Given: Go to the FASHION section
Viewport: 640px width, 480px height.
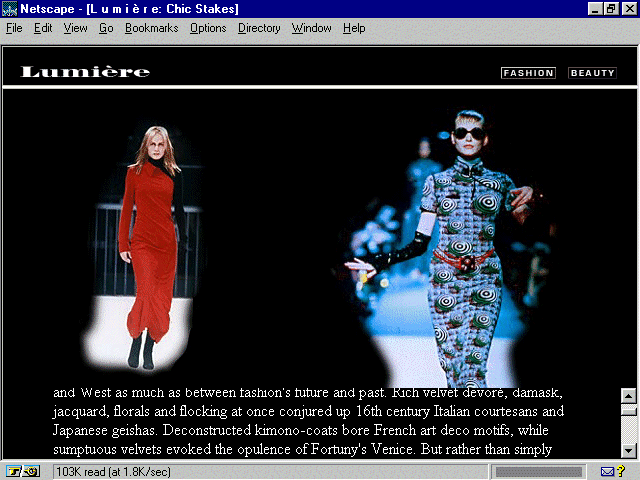Looking at the screenshot, I should pyautogui.click(x=528, y=73).
